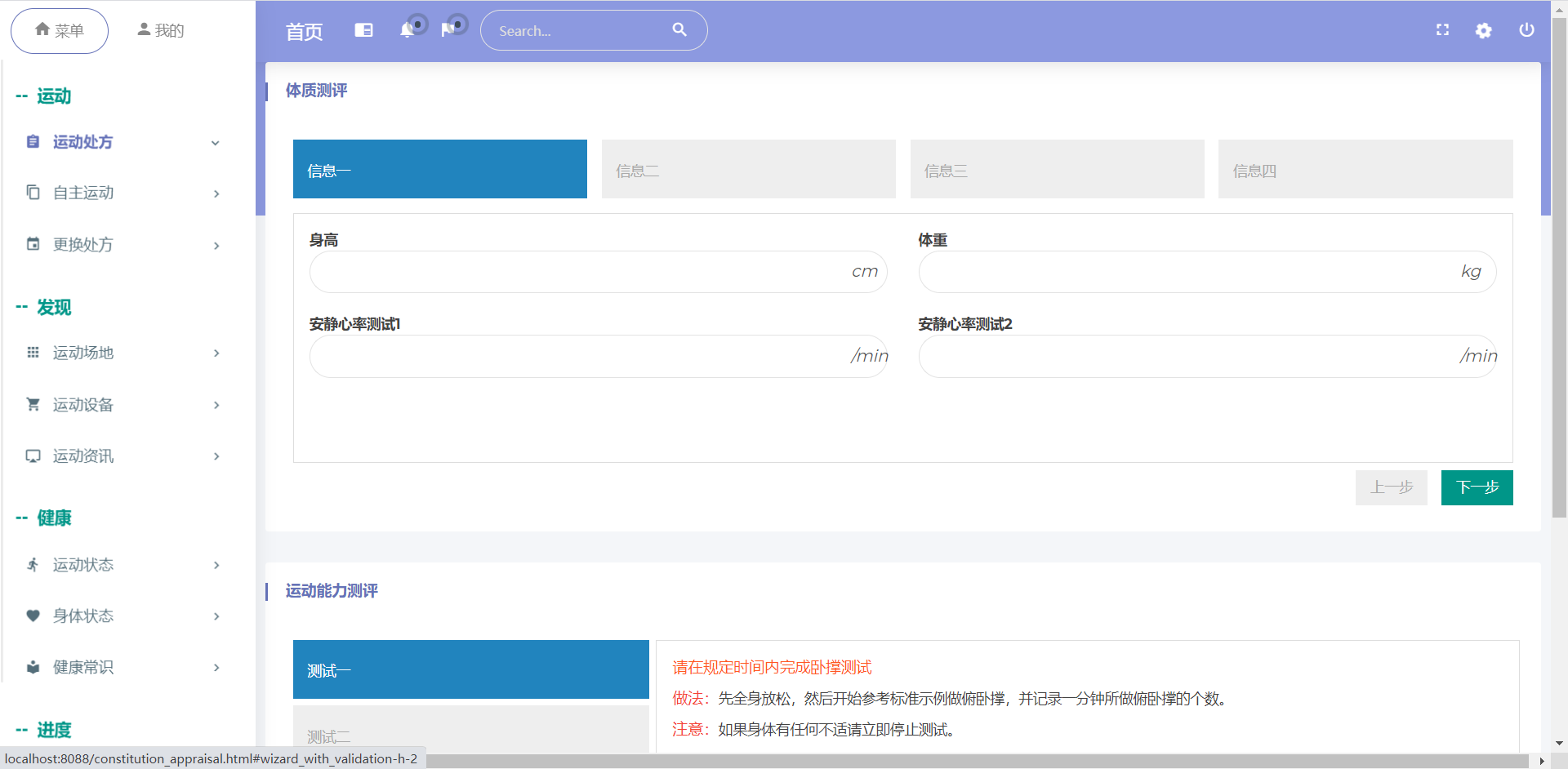1568x769 pixels.
Task: Switch to the 我的 tab
Action: tap(161, 31)
